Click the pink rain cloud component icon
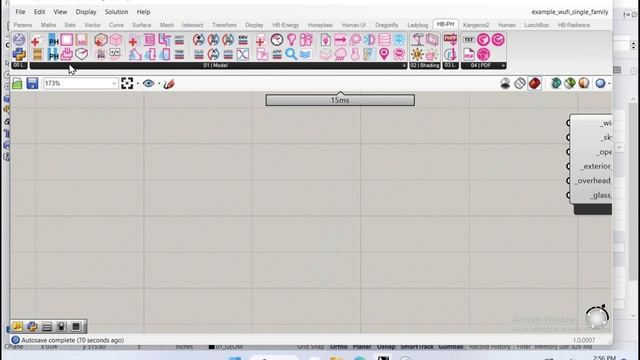Viewport: 640px width, 360px height. pos(340,54)
